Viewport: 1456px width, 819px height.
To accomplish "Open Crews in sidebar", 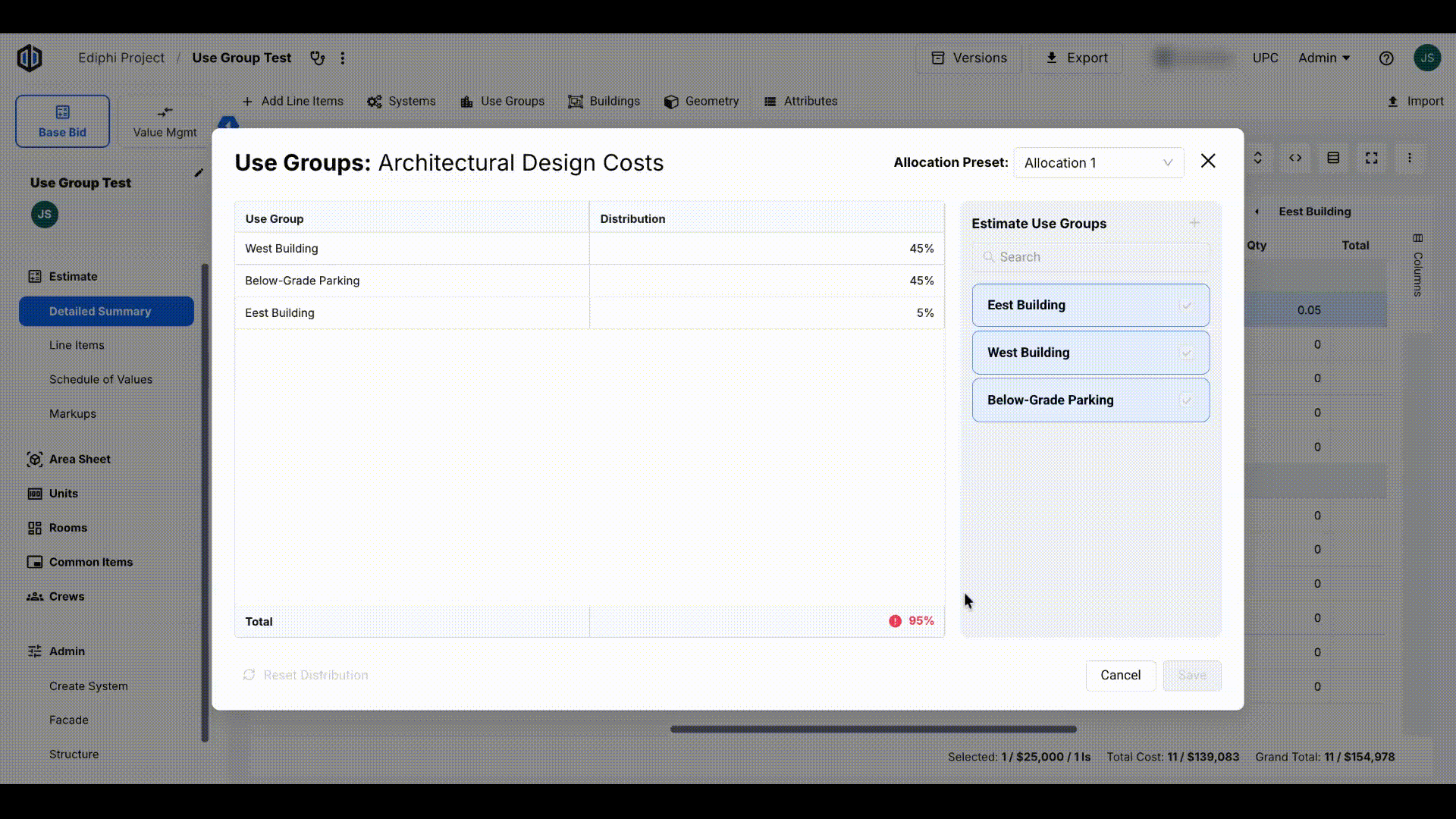I will [56, 596].
